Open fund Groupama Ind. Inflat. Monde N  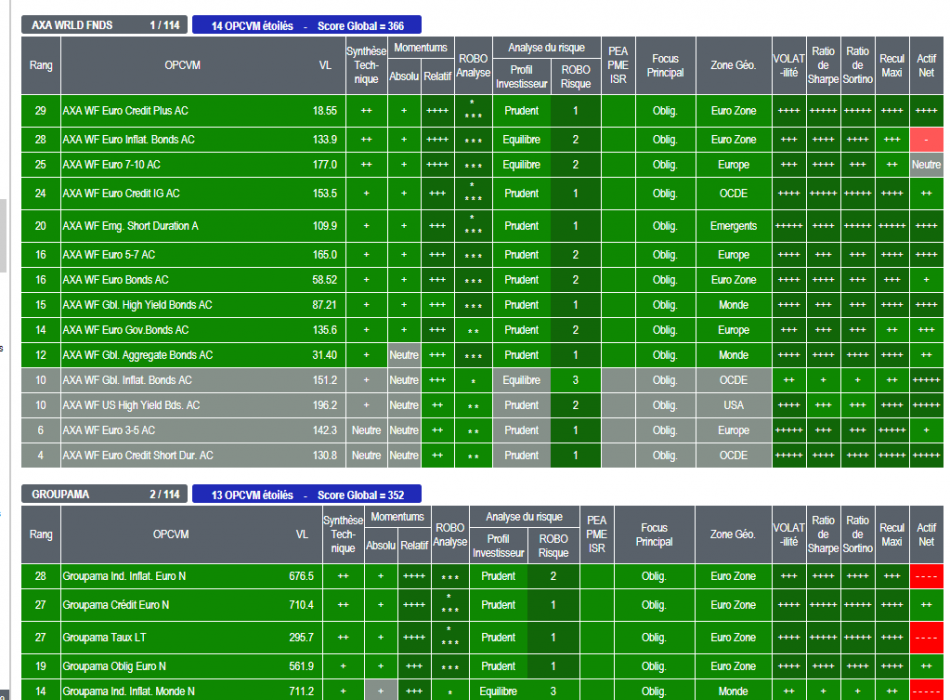pyautogui.click(x=128, y=692)
